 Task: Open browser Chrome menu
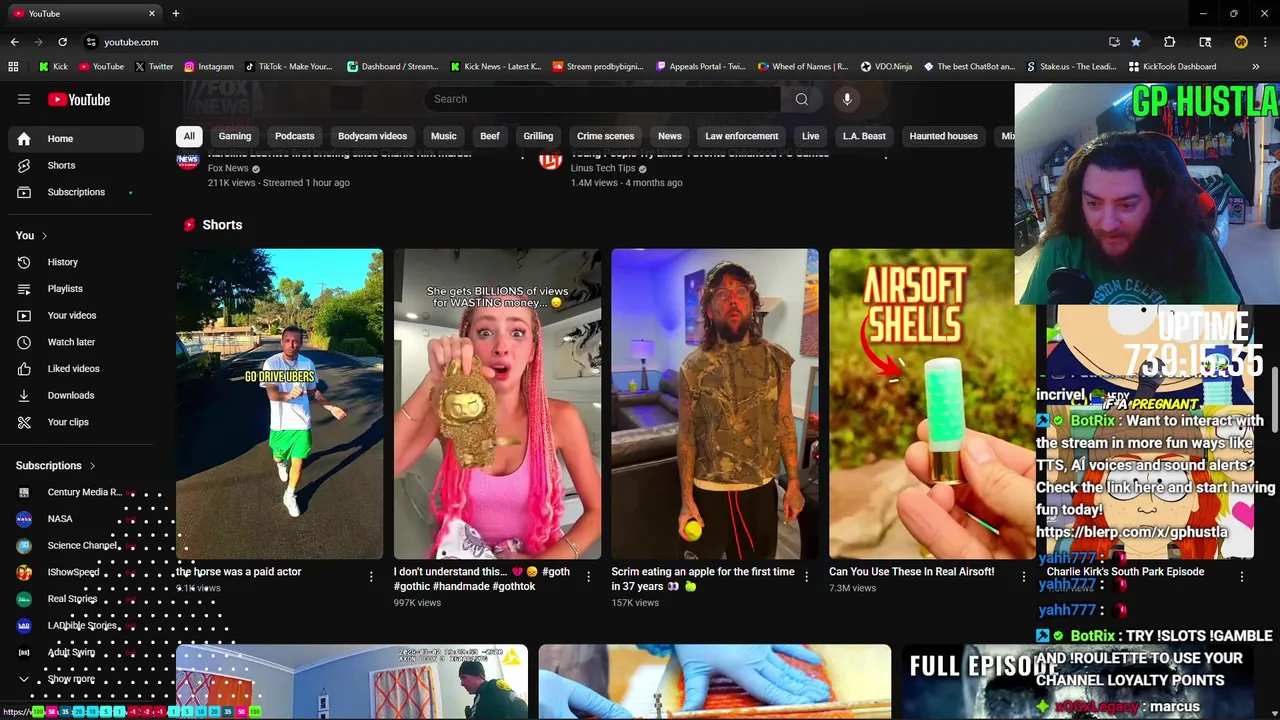click(1265, 42)
